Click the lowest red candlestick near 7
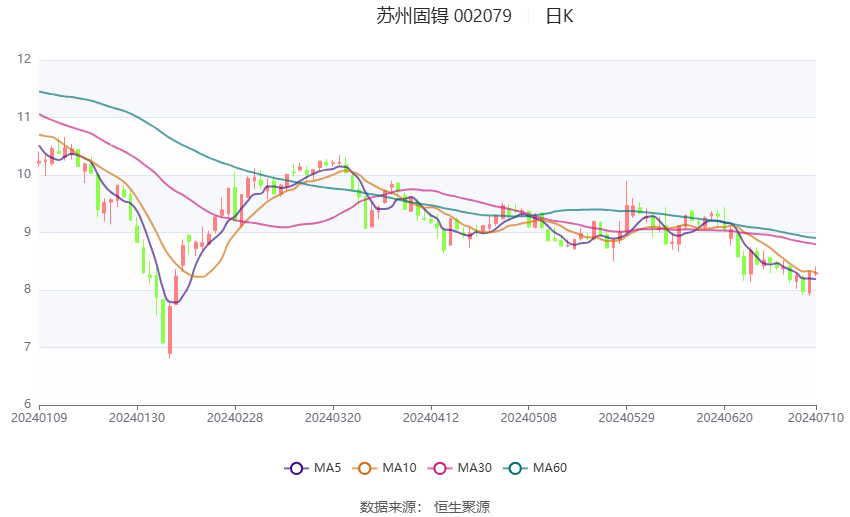The width and height of the screenshot is (850, 517). tap(170, 330)
